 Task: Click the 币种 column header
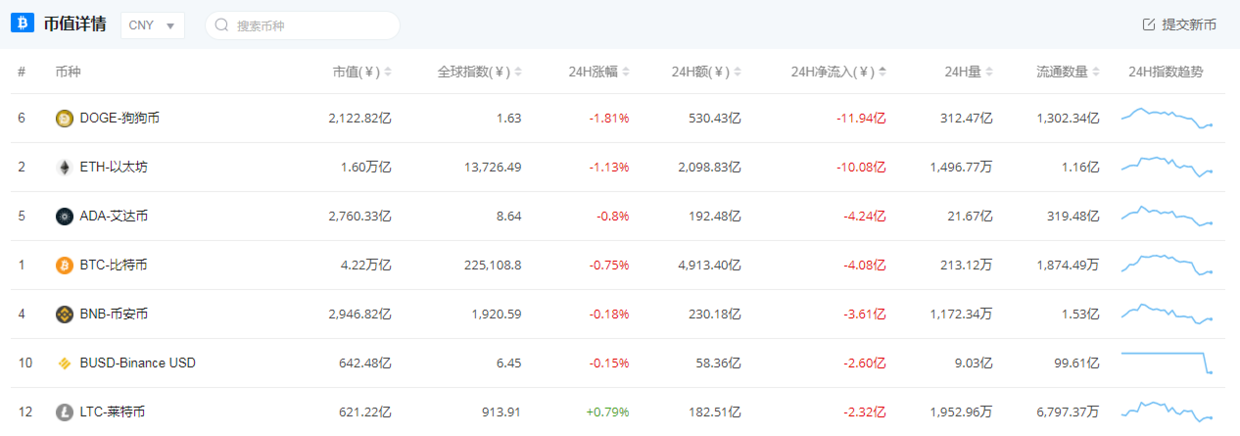click(68, 72)
